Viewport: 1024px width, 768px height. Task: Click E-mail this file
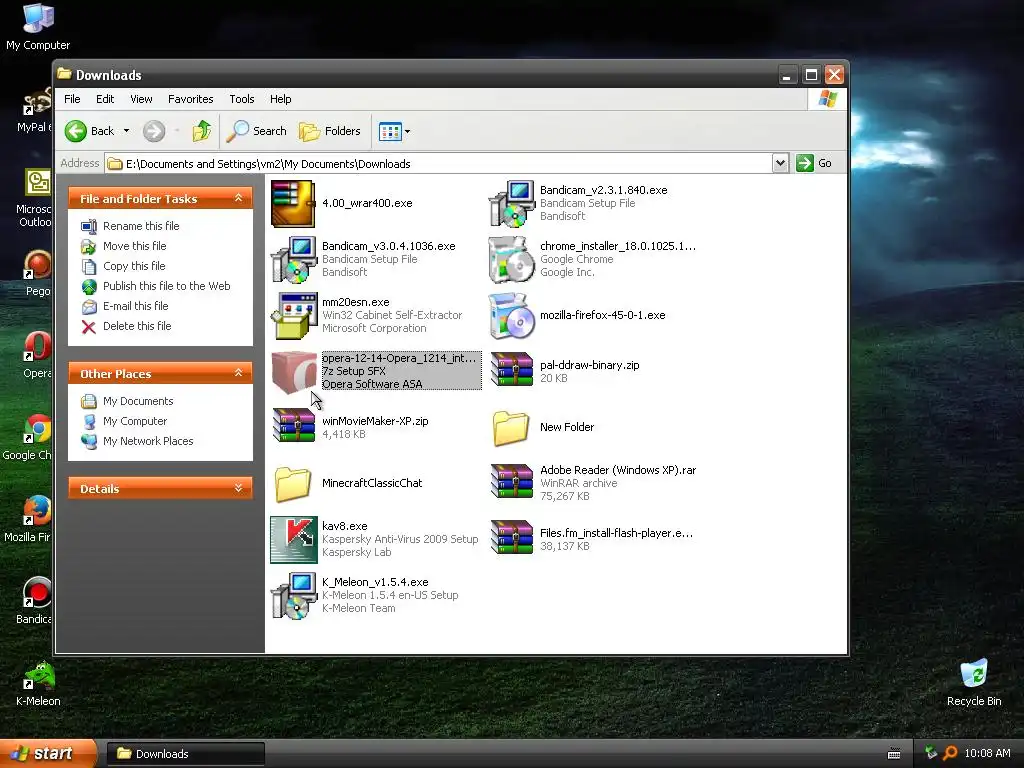pyautogui.click(x=136, y=306)
